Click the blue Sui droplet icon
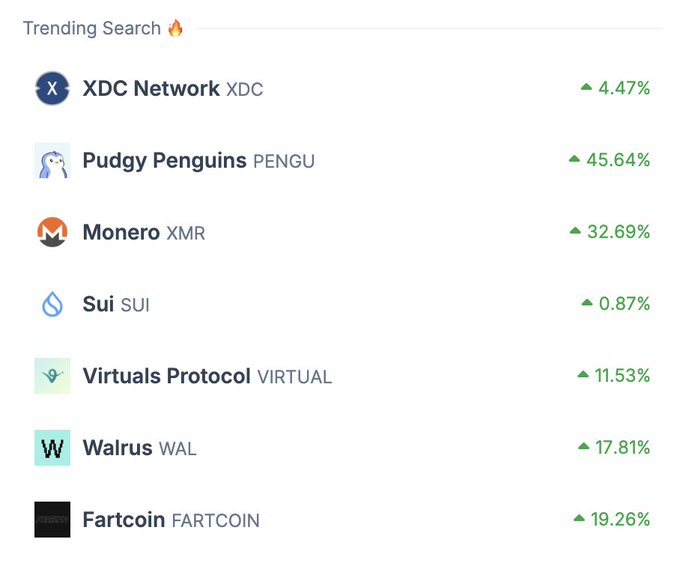680x563 pixels. 52,304
